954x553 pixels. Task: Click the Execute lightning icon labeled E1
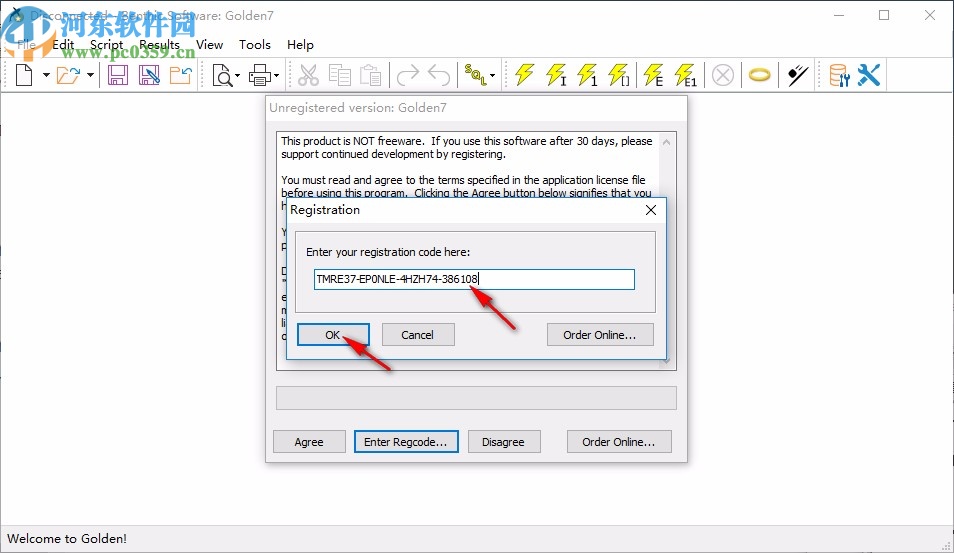(686, 75)
